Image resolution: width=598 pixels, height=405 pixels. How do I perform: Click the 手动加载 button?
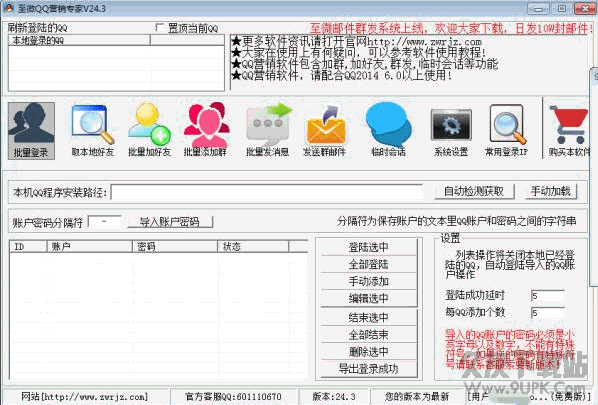click(551, 191)
